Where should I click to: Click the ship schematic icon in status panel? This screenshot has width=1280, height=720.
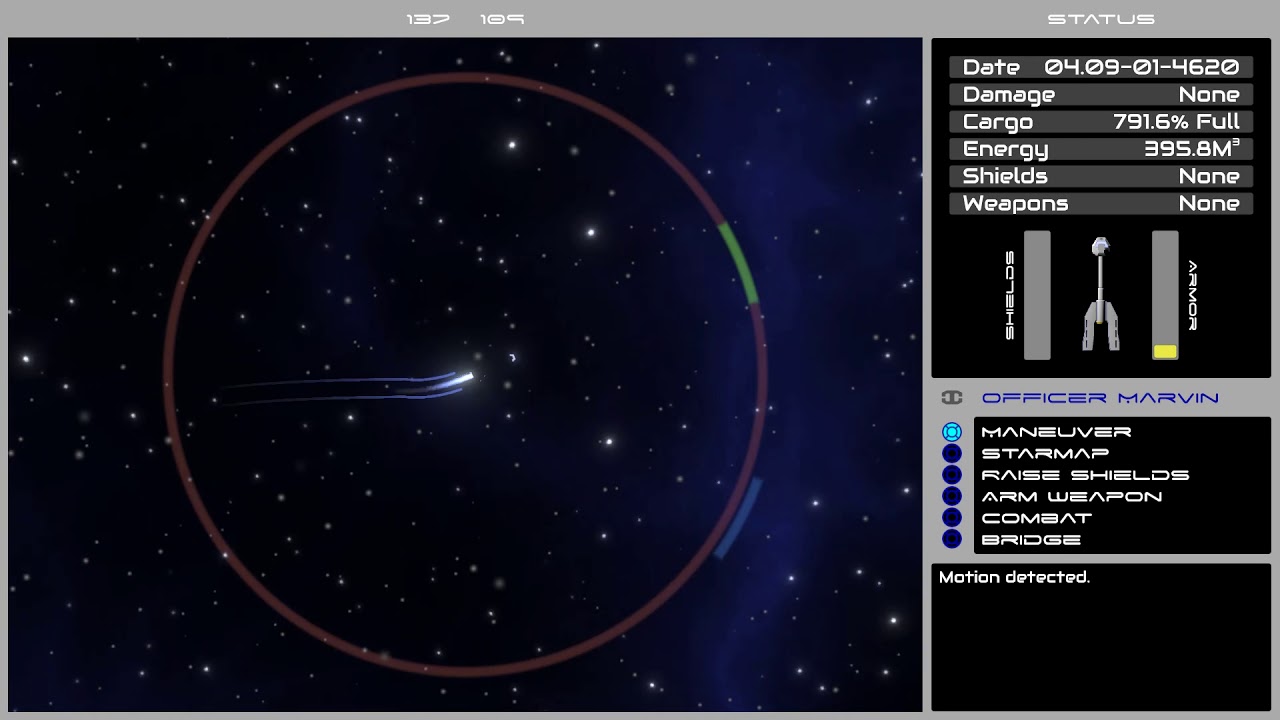pyautogui.click(x=1100, y=294)
